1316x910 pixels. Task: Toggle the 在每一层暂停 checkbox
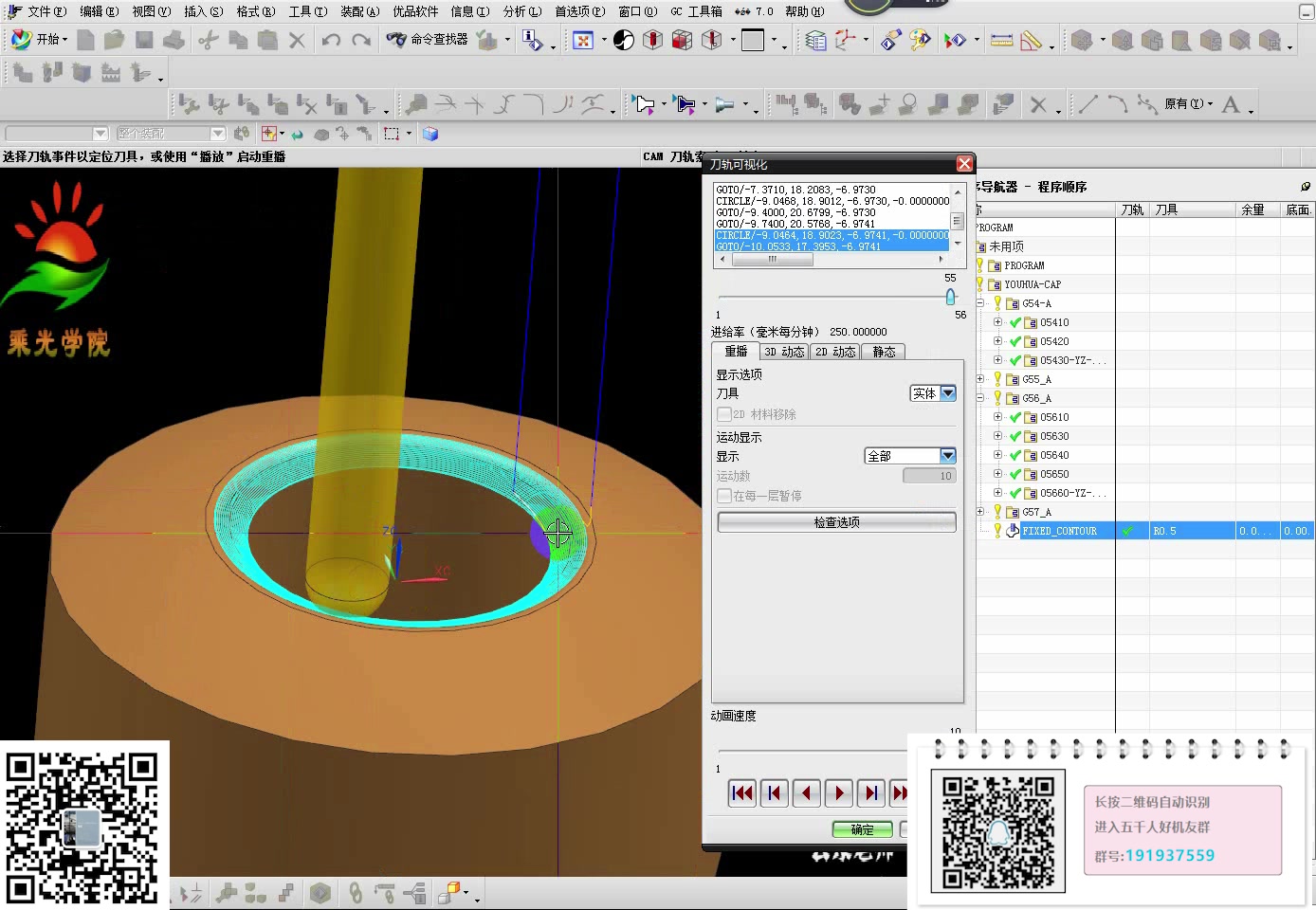(725, 496)
